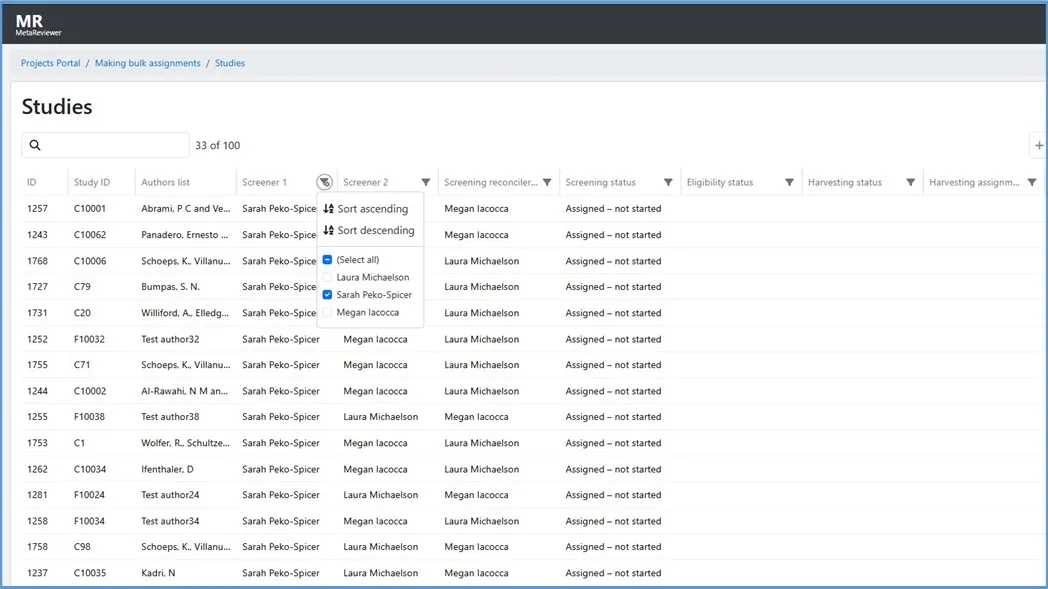Screen dimensions: 1048x589
Task: Uncheck the Sarah Peko-Spicer filter option
Action: click(x=327, y=295)
